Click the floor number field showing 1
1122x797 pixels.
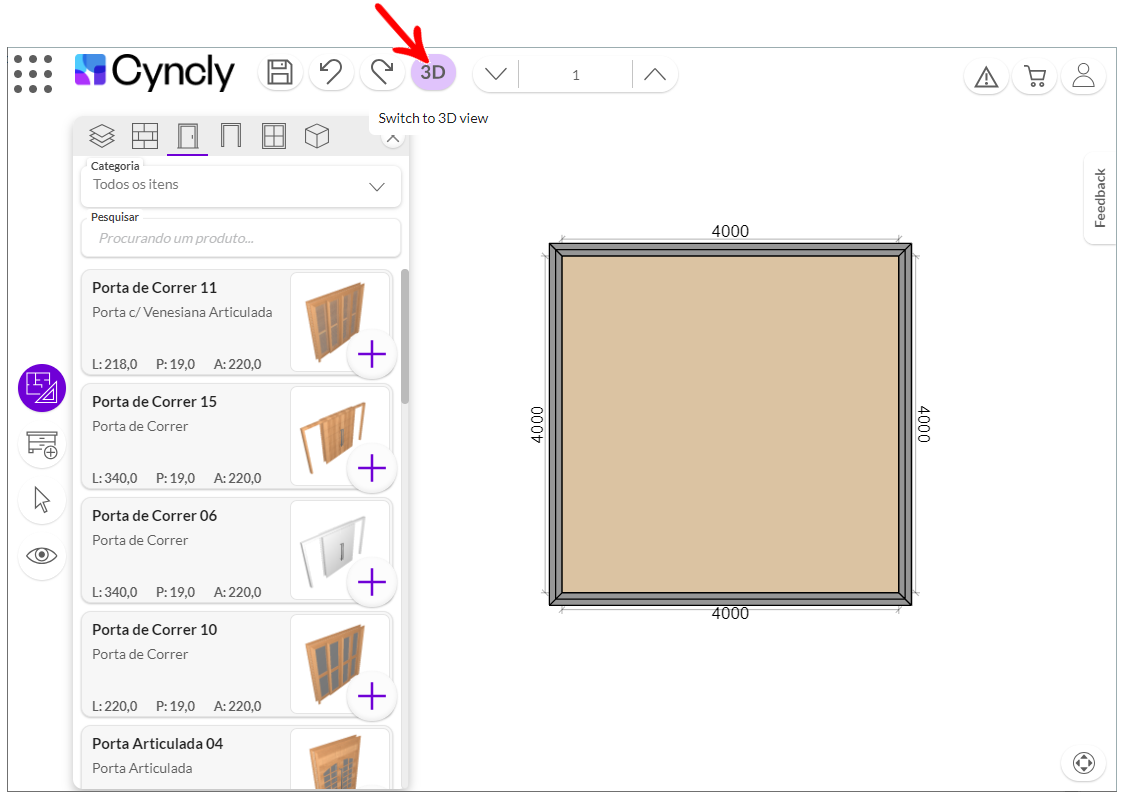575,75
